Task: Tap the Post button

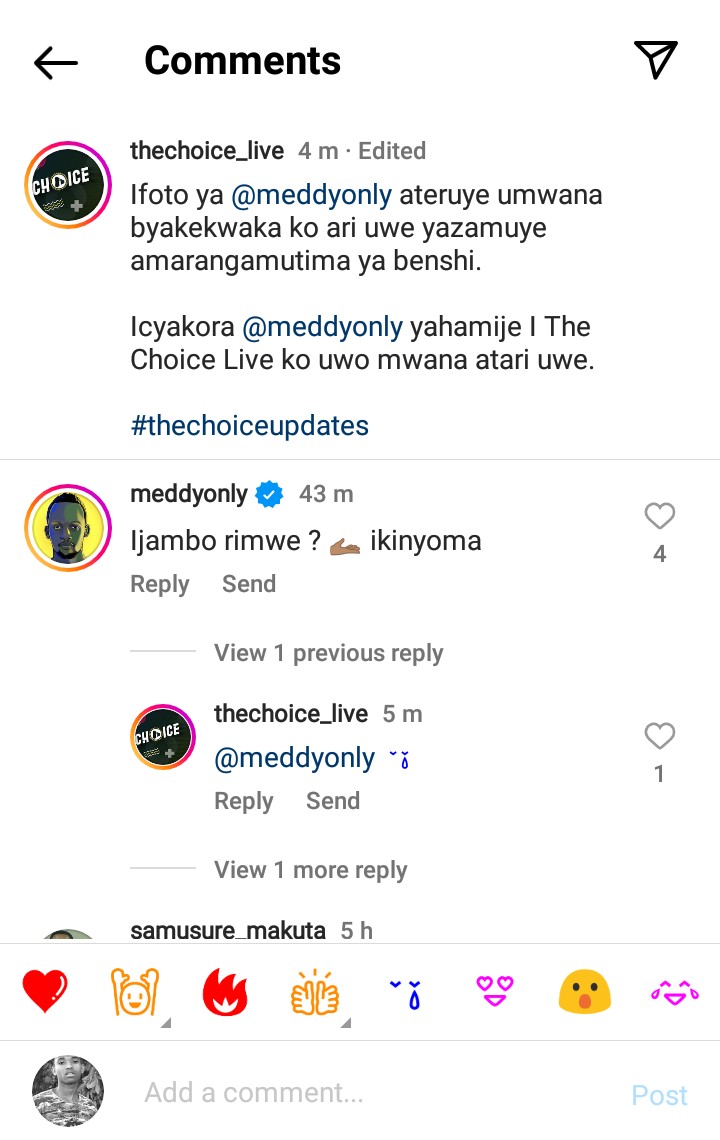Action: pos(659,1095)
